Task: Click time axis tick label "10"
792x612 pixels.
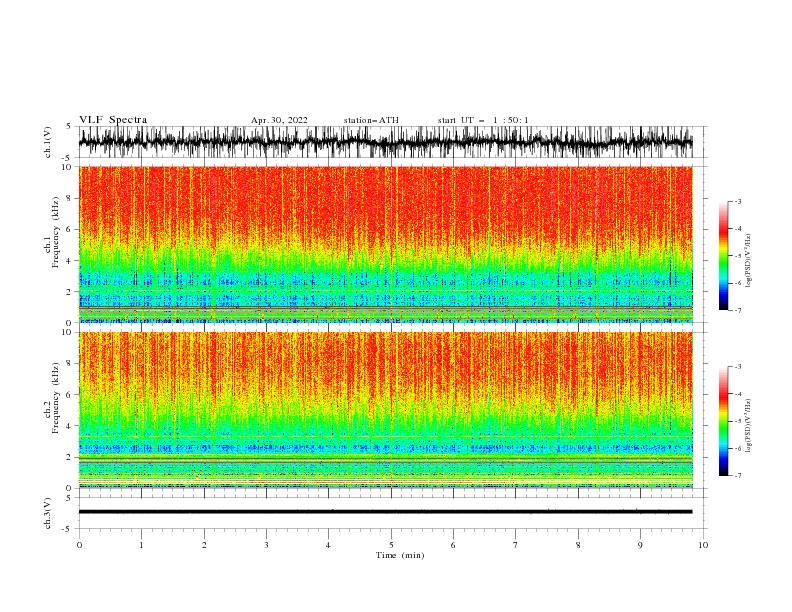Action: pos(703,545)
